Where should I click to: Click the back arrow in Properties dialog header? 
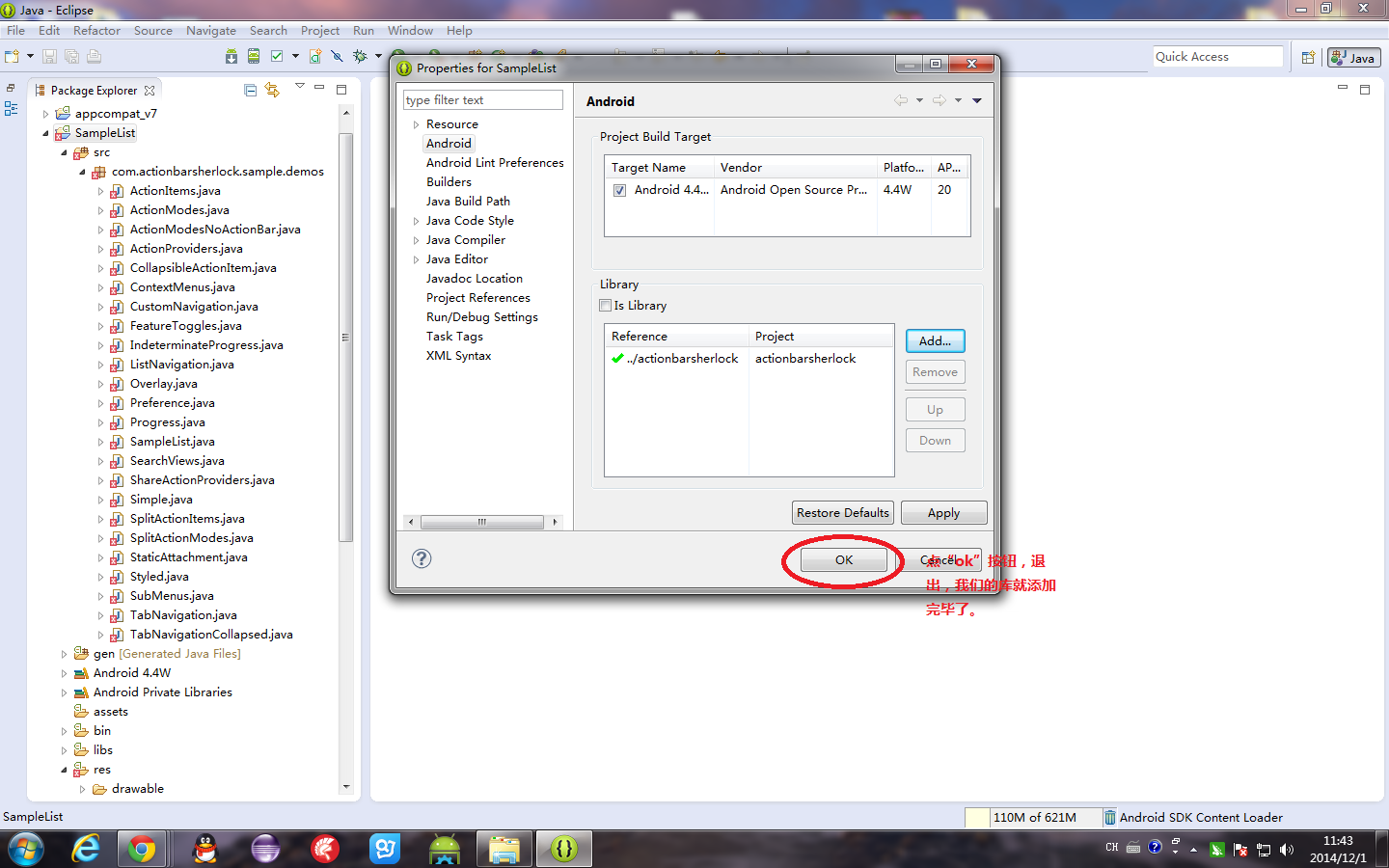click(x=900, y=100)
